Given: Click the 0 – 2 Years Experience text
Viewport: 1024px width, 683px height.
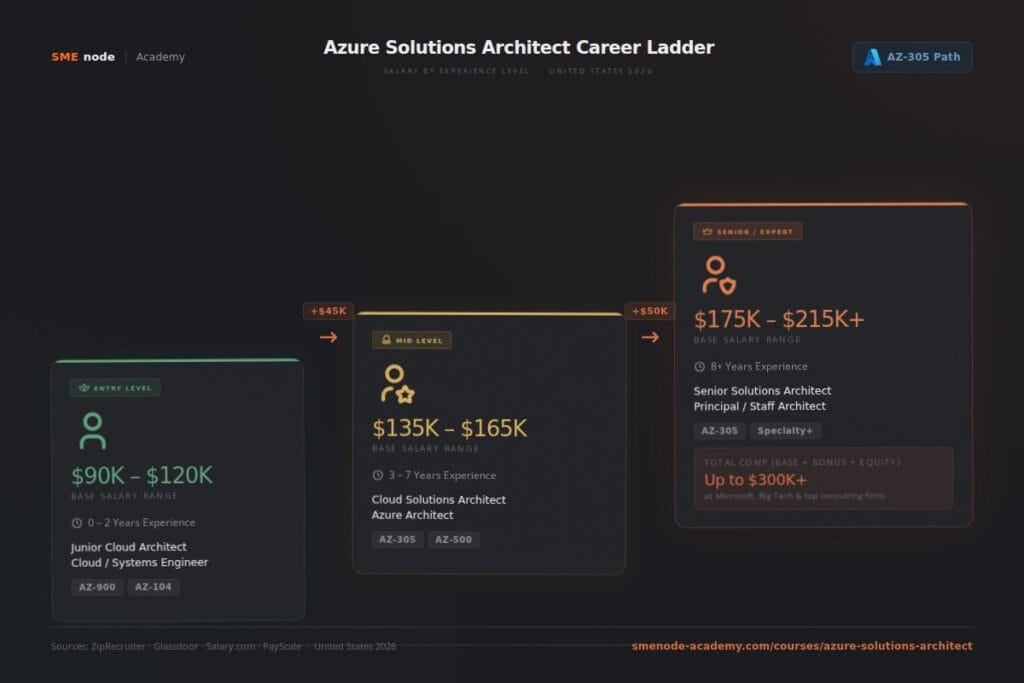Looking at the screenshot, I should [142, 523].
